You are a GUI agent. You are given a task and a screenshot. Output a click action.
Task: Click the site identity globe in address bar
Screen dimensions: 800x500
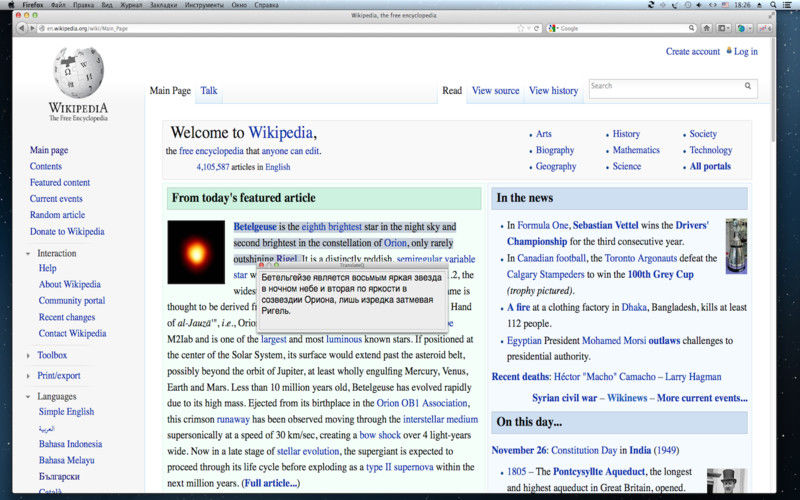click(x=42, y=29)
